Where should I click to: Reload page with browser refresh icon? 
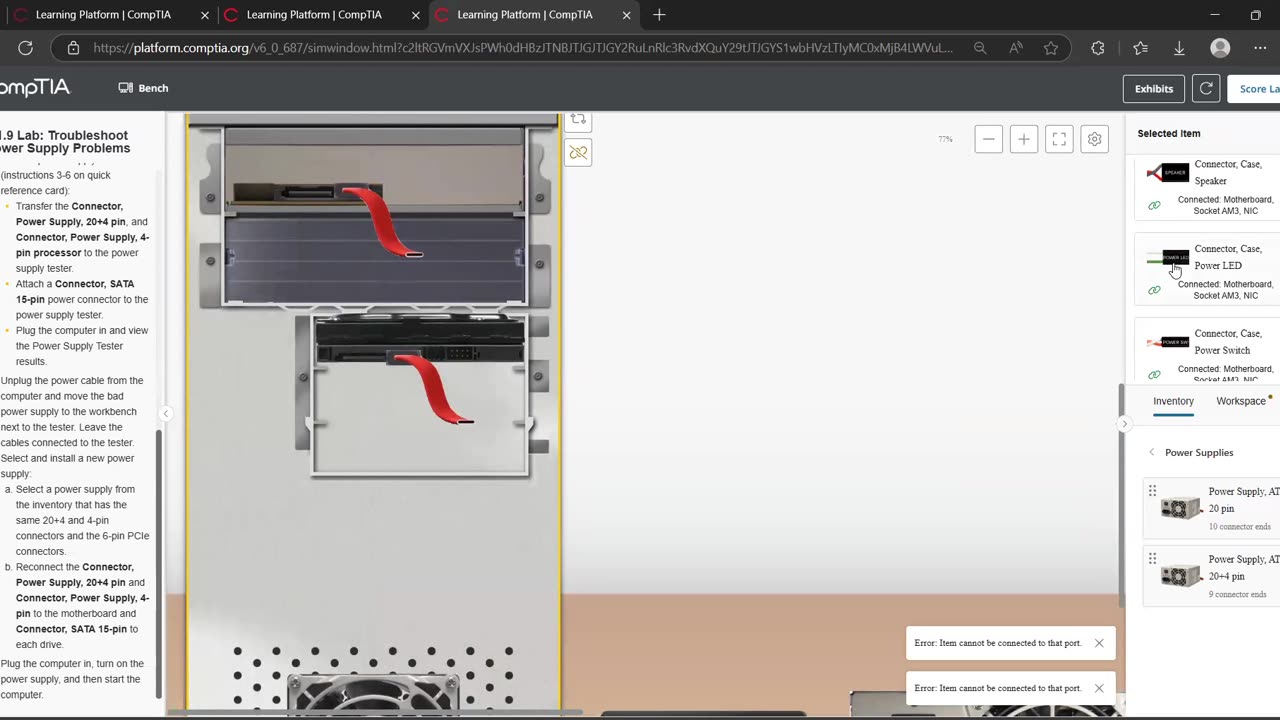[x=26, y=48]
